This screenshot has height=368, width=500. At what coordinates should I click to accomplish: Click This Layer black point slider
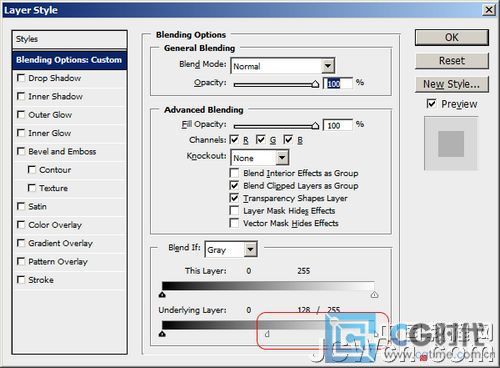[162, 294]
